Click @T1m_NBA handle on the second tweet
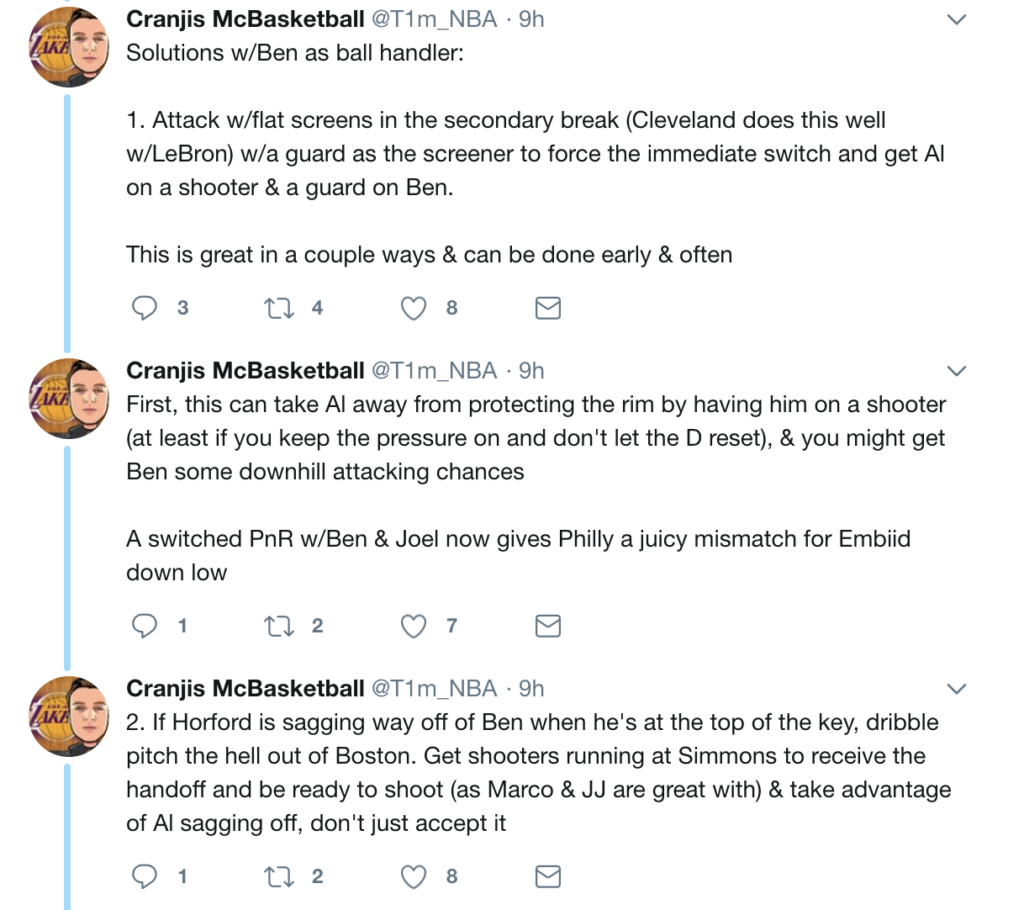This screenshot has width=1024, height=910. (x=435, y=371)
